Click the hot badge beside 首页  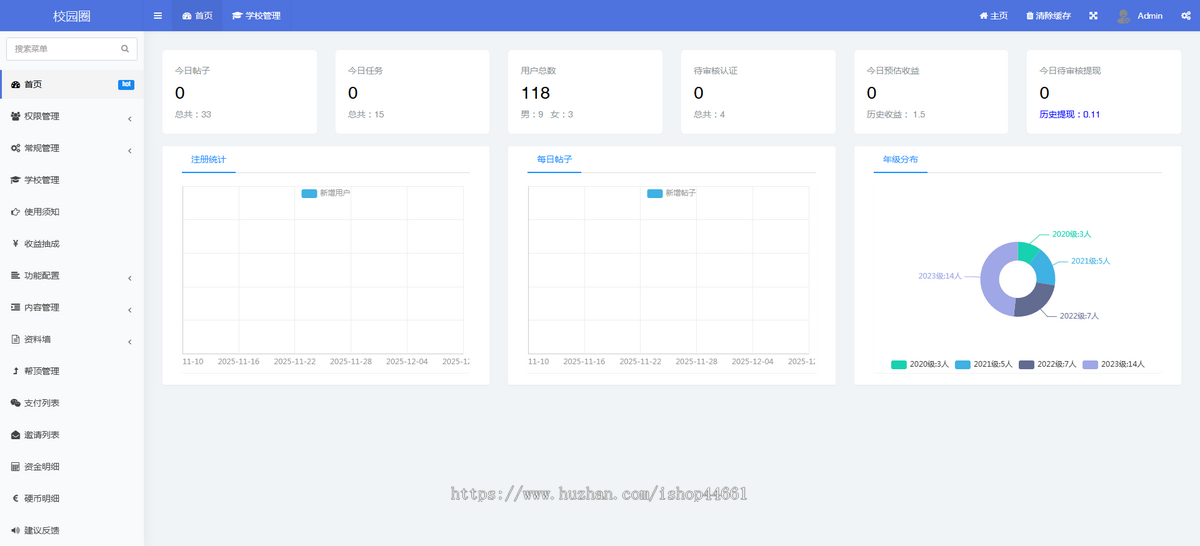(126, 85)
